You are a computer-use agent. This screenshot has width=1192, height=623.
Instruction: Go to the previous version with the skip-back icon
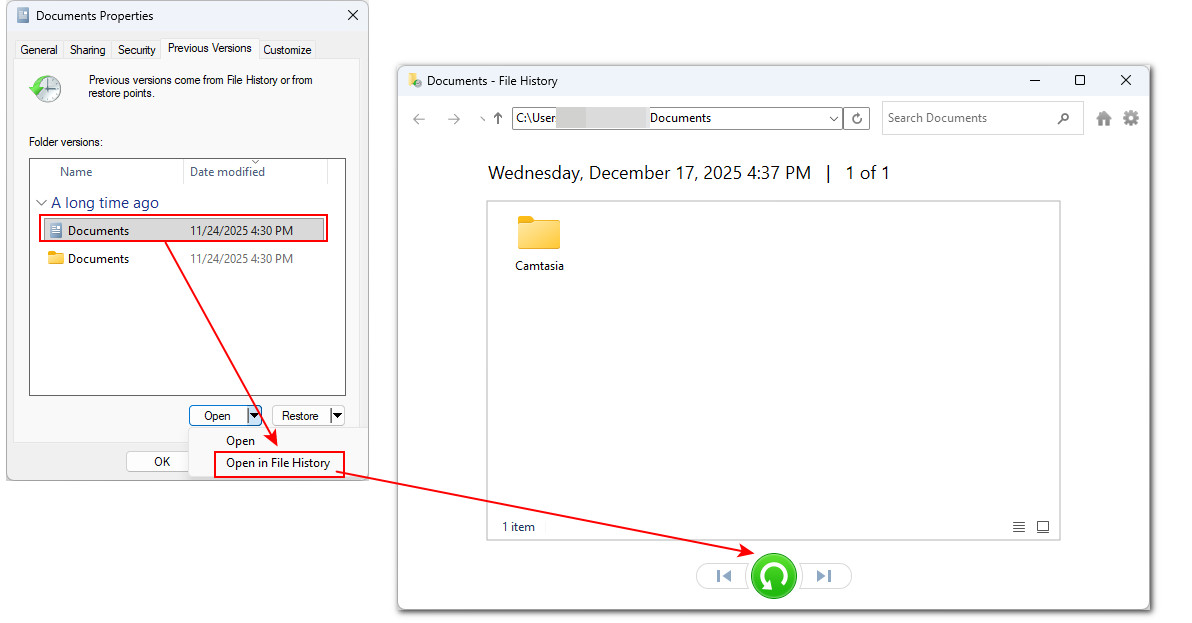722,576
